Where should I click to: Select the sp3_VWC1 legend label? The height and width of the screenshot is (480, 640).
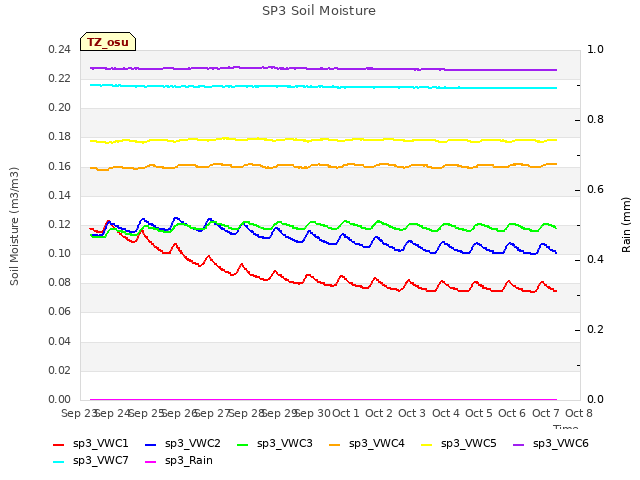coord(100,444)
